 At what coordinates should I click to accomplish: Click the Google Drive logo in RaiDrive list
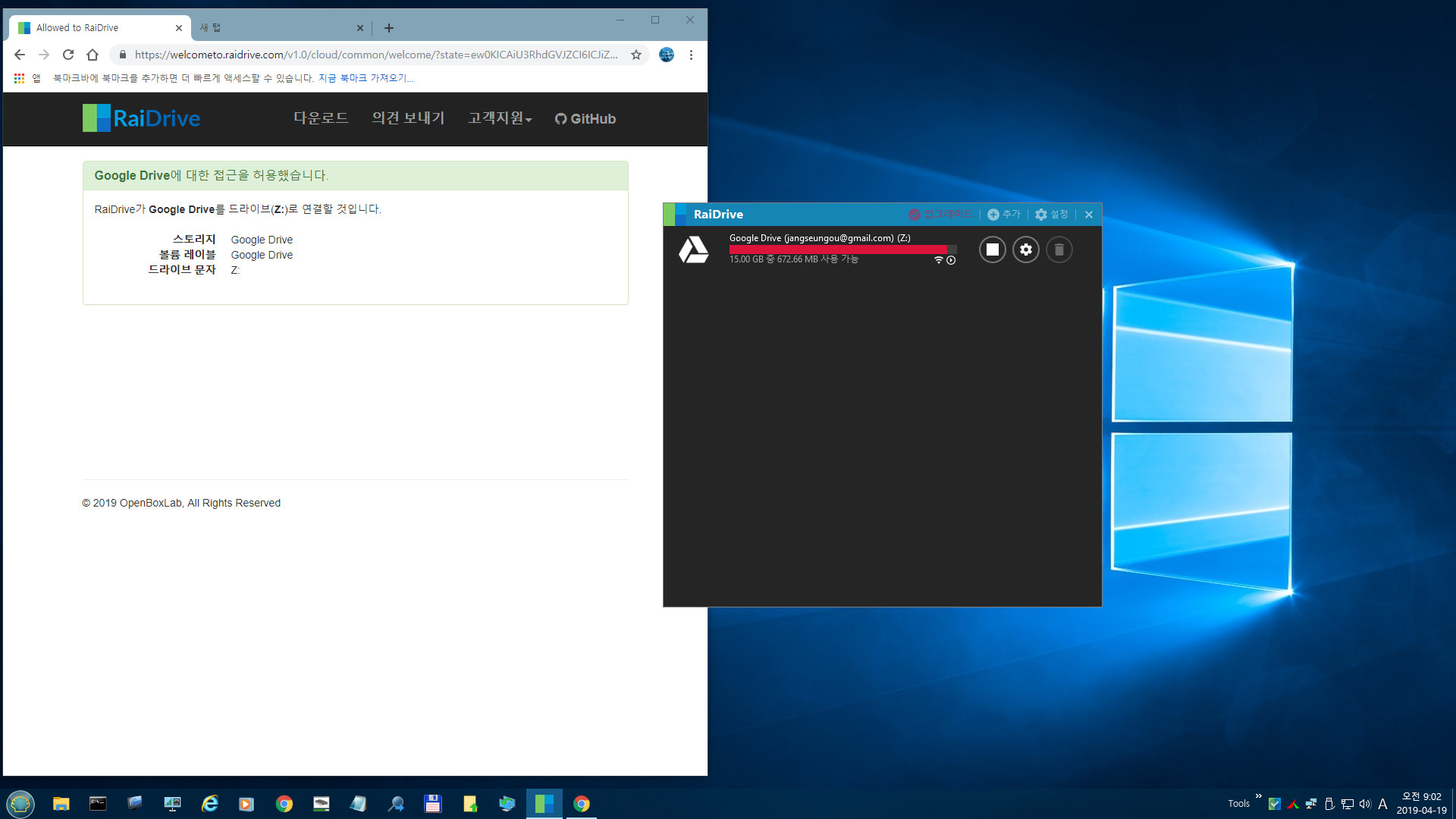point(693,249)
